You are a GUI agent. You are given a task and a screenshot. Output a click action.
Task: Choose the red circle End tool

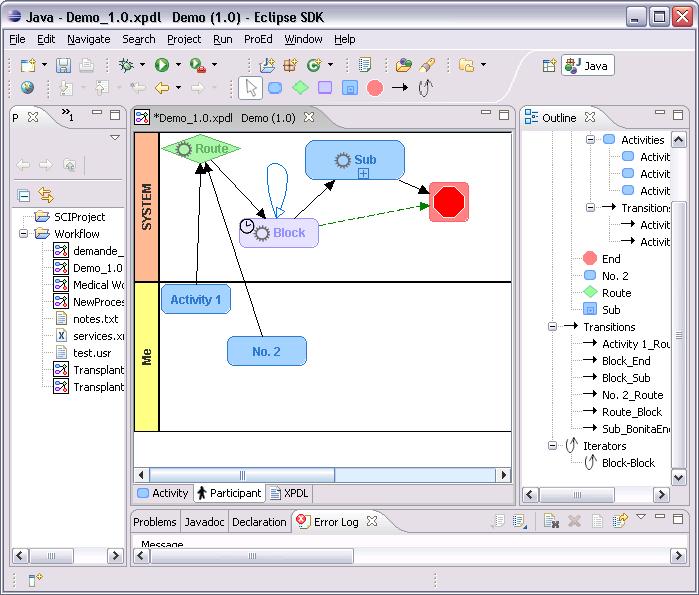(x=375, y=88)
